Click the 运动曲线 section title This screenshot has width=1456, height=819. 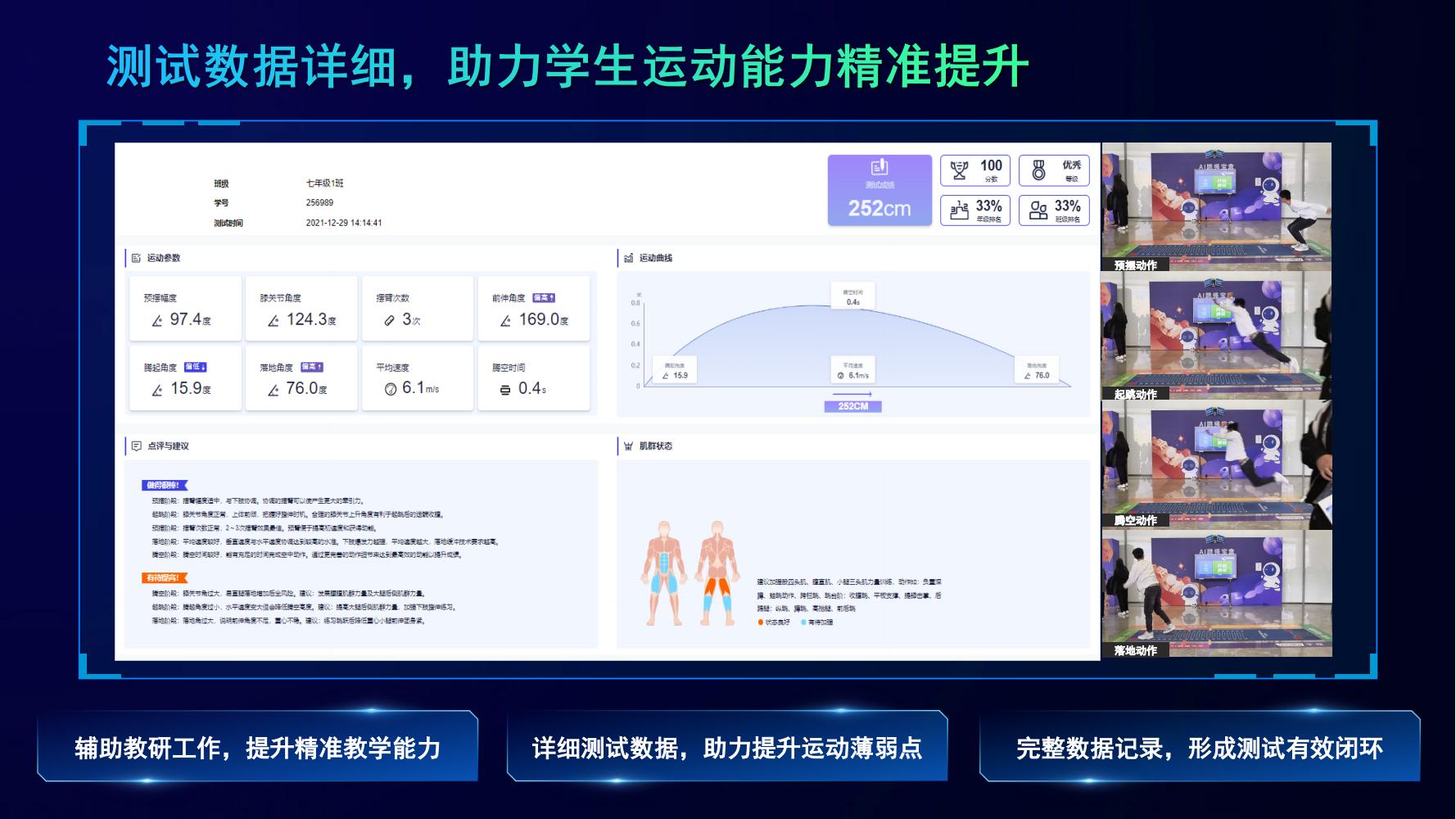coord(656,258)
